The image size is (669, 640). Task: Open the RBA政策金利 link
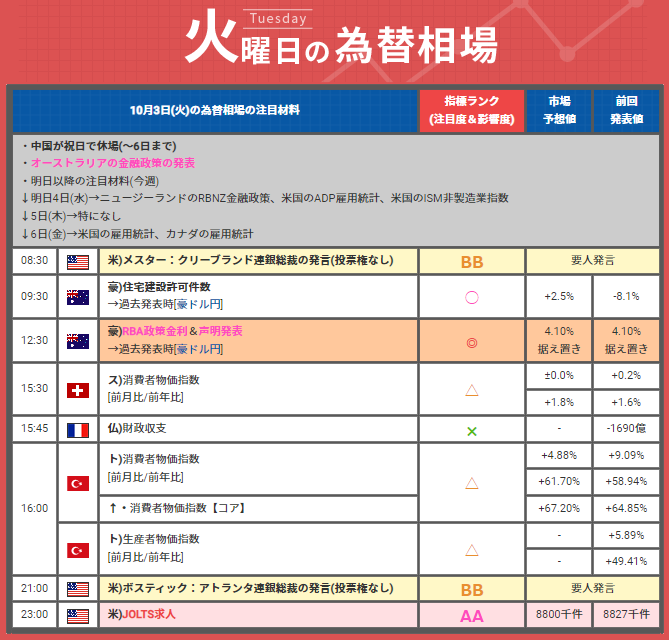pos(155,331)
